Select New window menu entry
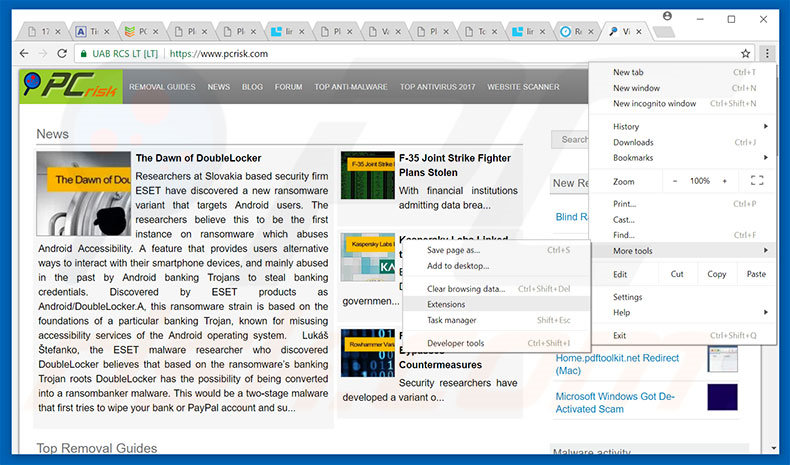 (682, 88)
